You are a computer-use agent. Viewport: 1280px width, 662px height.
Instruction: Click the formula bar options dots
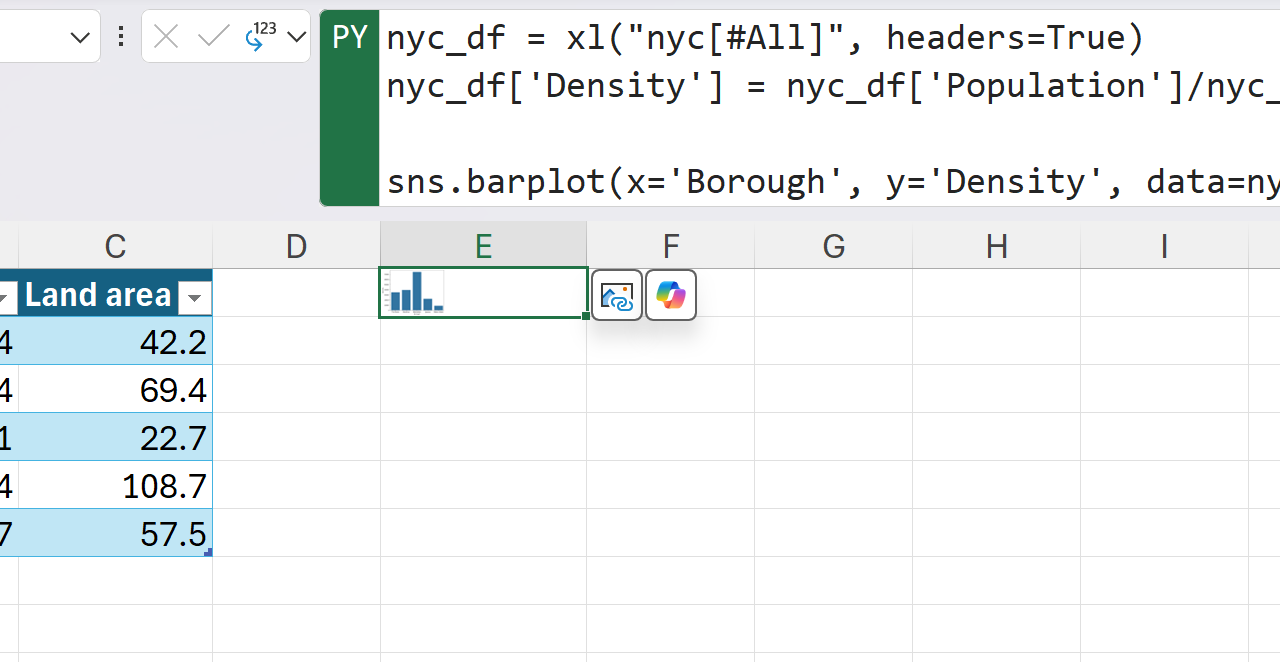point(121,37)
